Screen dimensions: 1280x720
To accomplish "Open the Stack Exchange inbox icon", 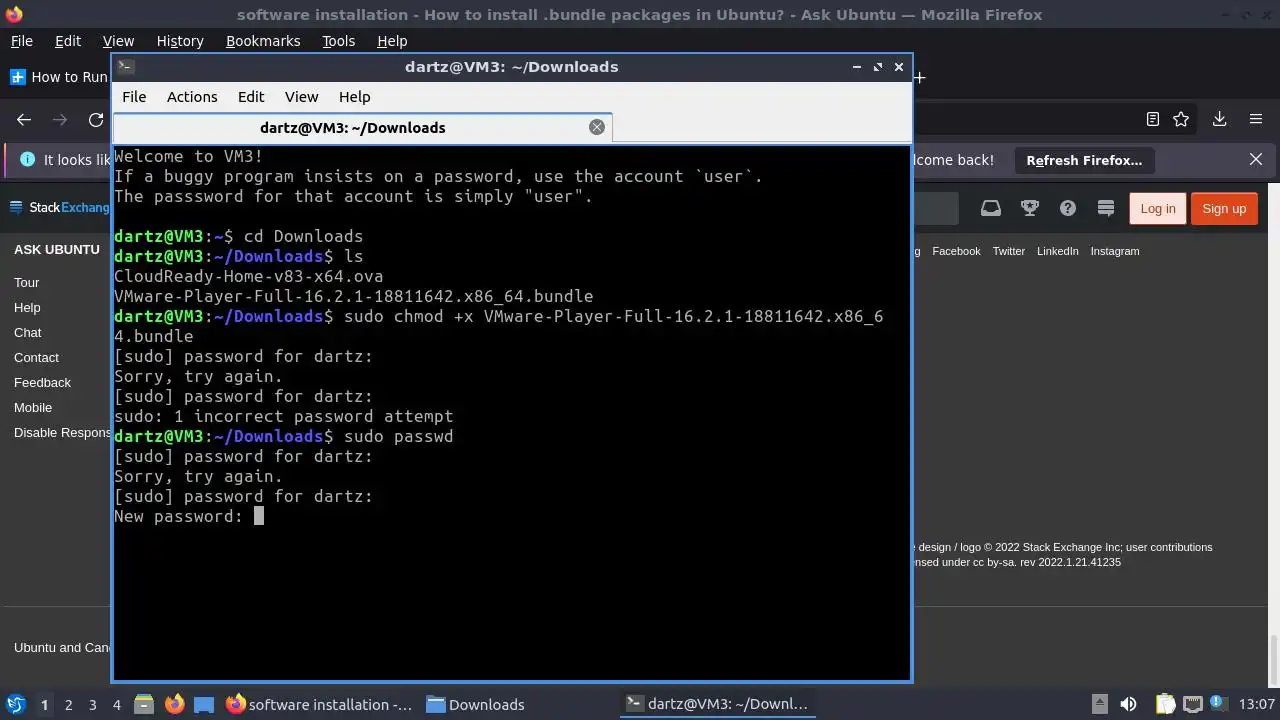I will [x=990, y=208].
